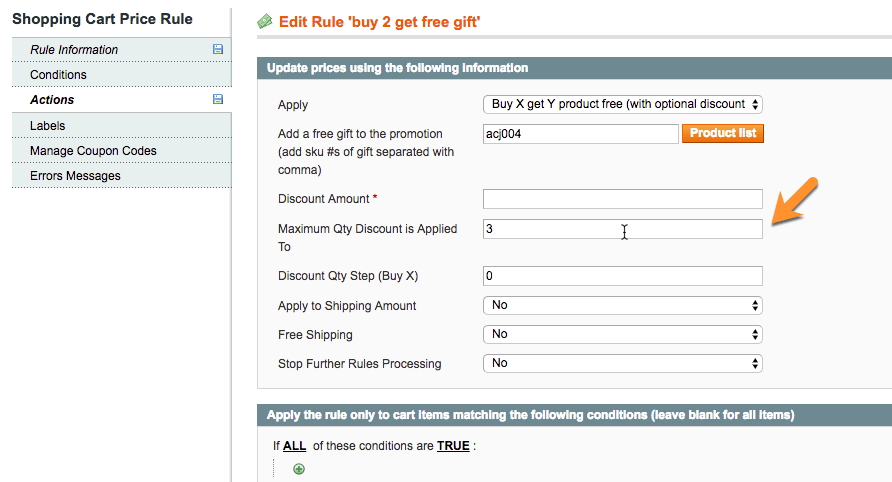Click the save icon beside Actions tab
Viewport: 892px width, 482px height.
pyautogui.click(x=218, y=99)
